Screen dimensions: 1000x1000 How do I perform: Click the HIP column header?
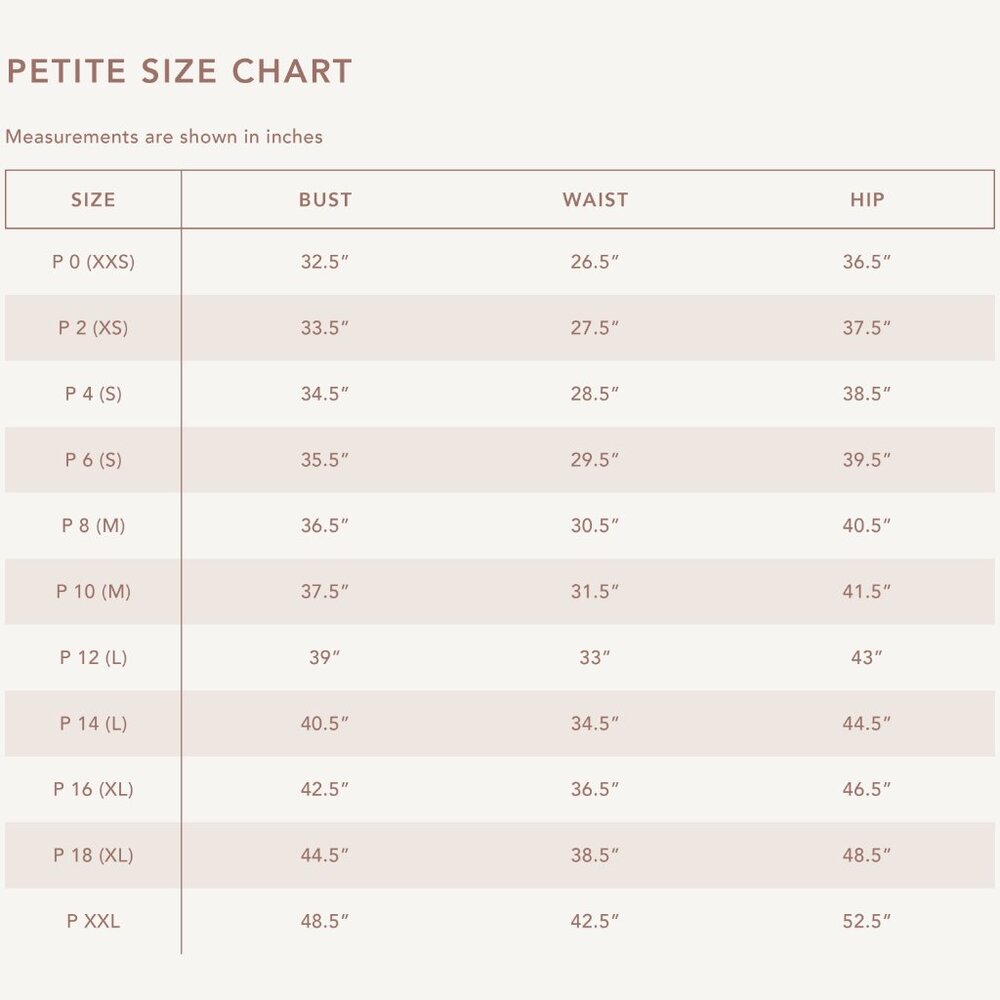click(x=867, y=200)
